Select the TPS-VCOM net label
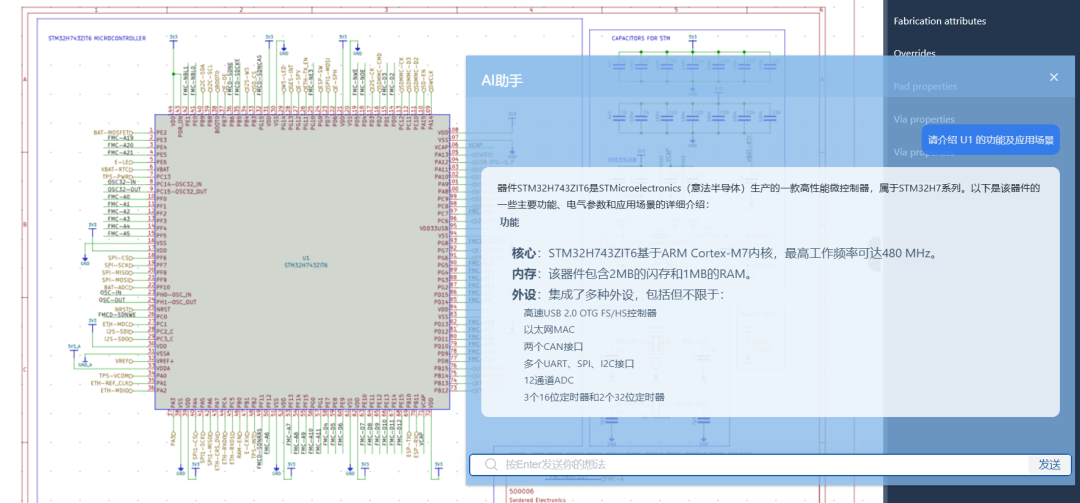 click(116, 376)
